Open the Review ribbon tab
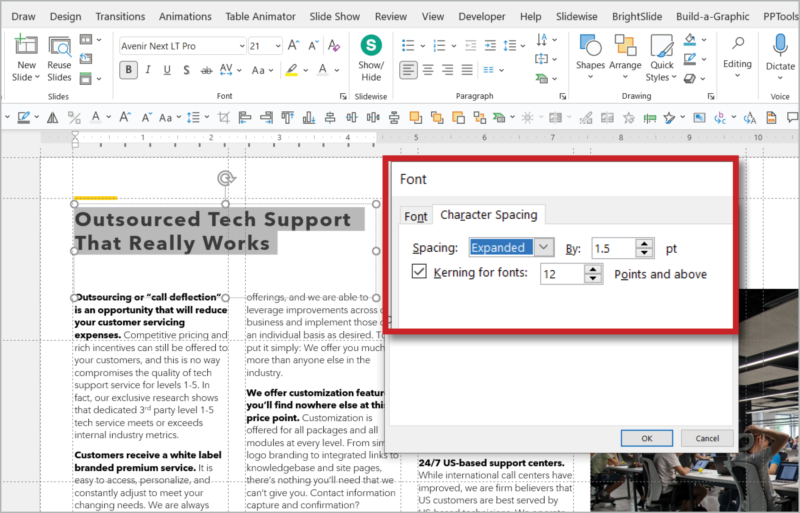This screenshot has width=800, height=513. 391,16
